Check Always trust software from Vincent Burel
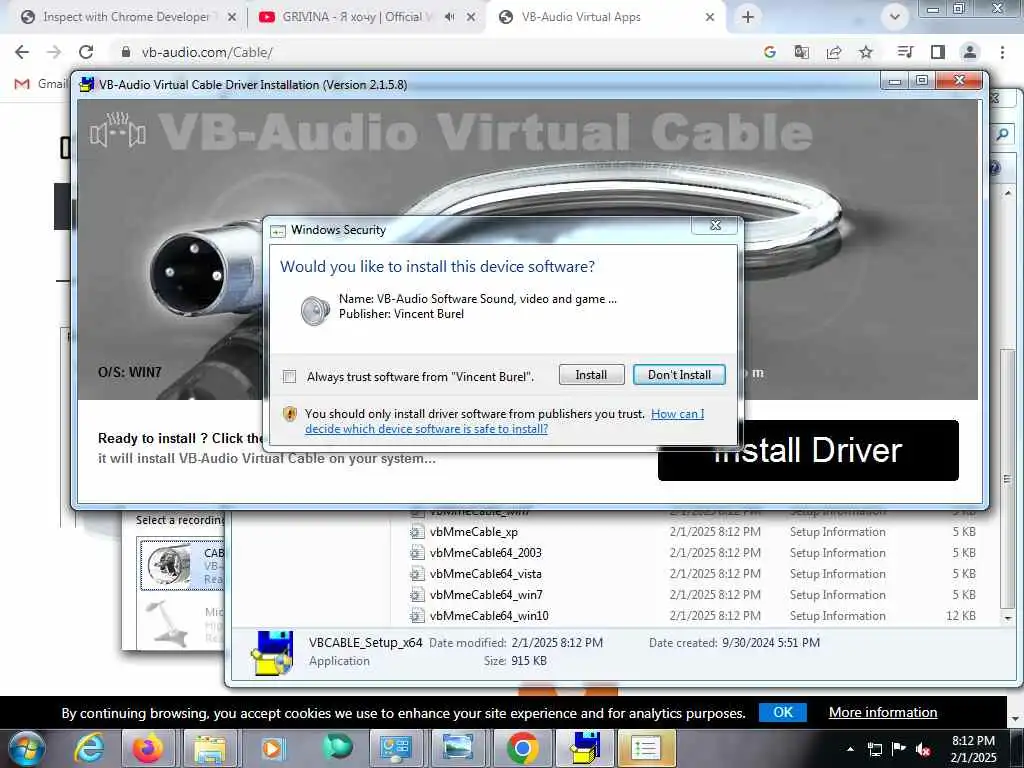This screenshot has height=768, width=1024. pos(289,377)
